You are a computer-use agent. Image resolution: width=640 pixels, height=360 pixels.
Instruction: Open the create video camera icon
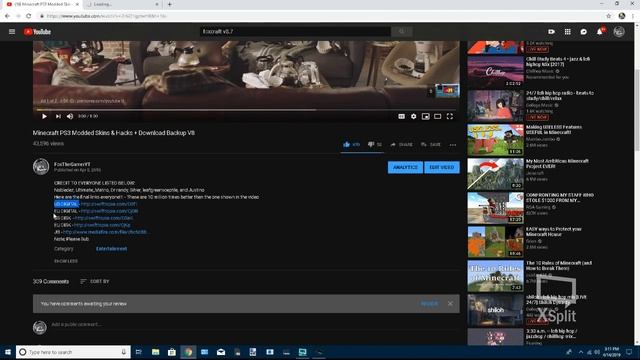tap(551, 31)
